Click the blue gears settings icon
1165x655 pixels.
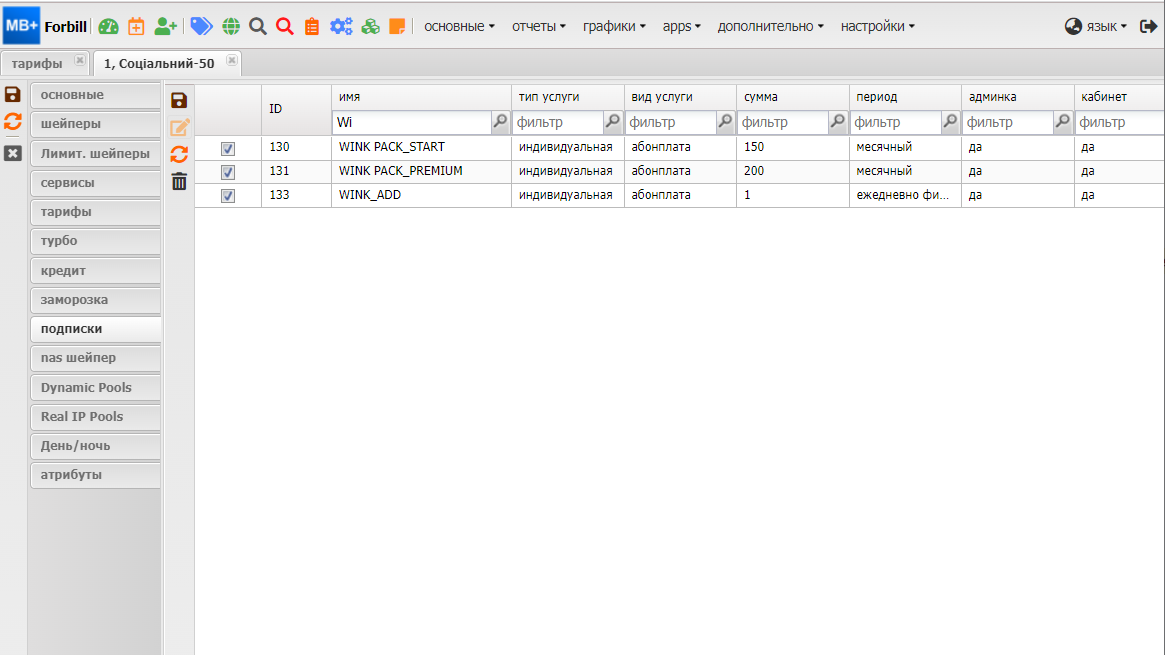pos(341,27)
